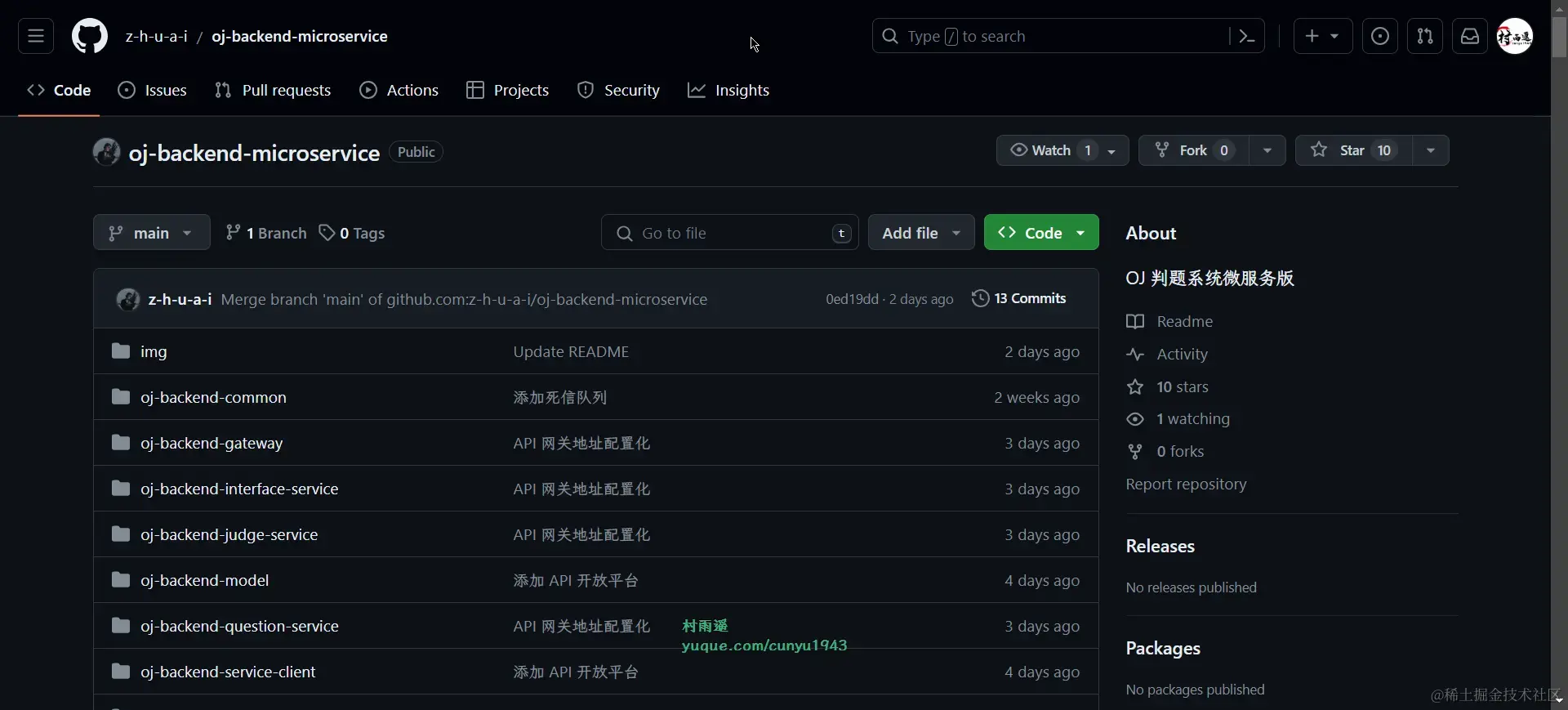1568x710 pixels.
Task: Switch to the Code tab
Action: point(59,90)
